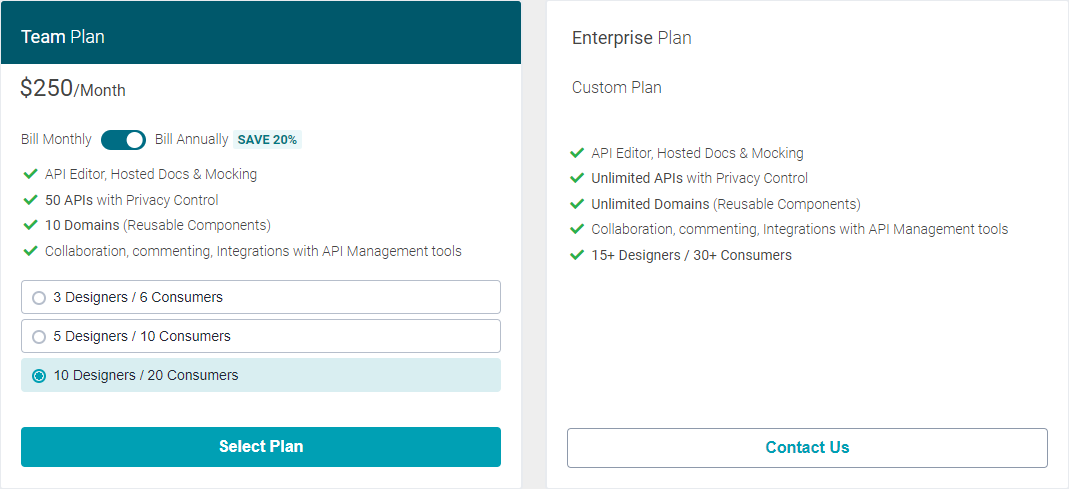Click checkmark next to Unlimited Domains
Image resolution: width=1069 pixels, height=489 pixels.
click(x=577, y=204)
